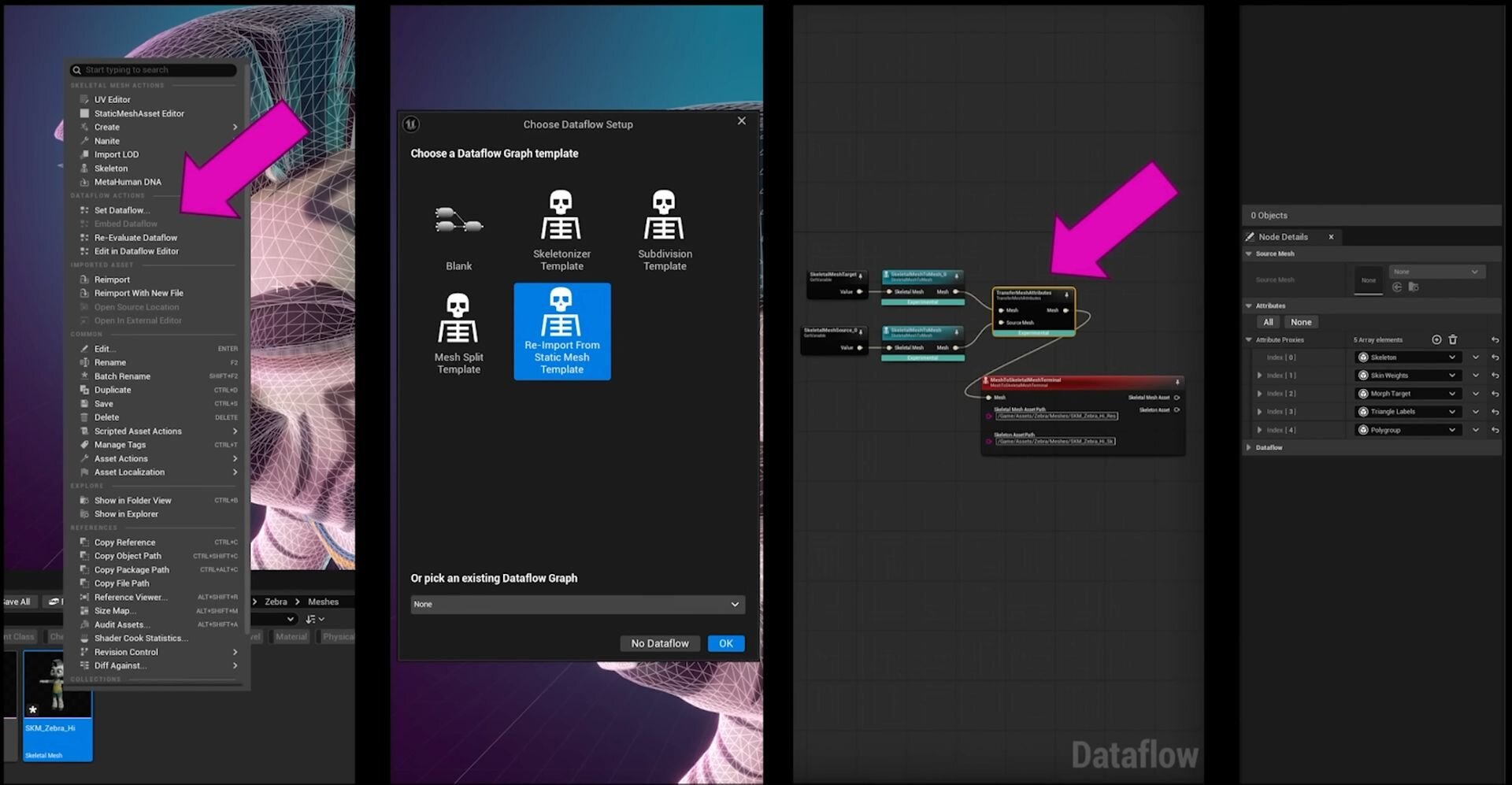Open the existing Dataflow Graph dropdown
Screen dimensions: 1512x785
[x=577, y=605]
